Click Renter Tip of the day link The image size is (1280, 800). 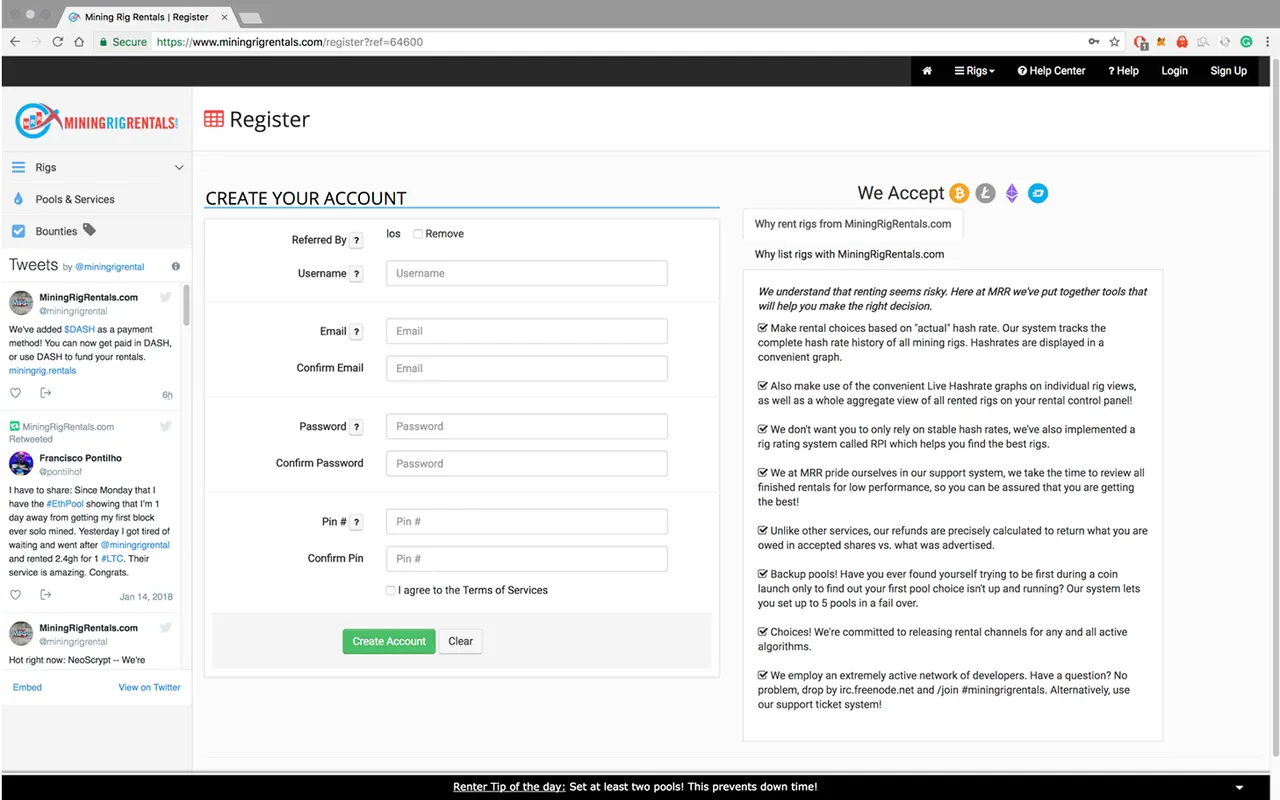(509, 787)
